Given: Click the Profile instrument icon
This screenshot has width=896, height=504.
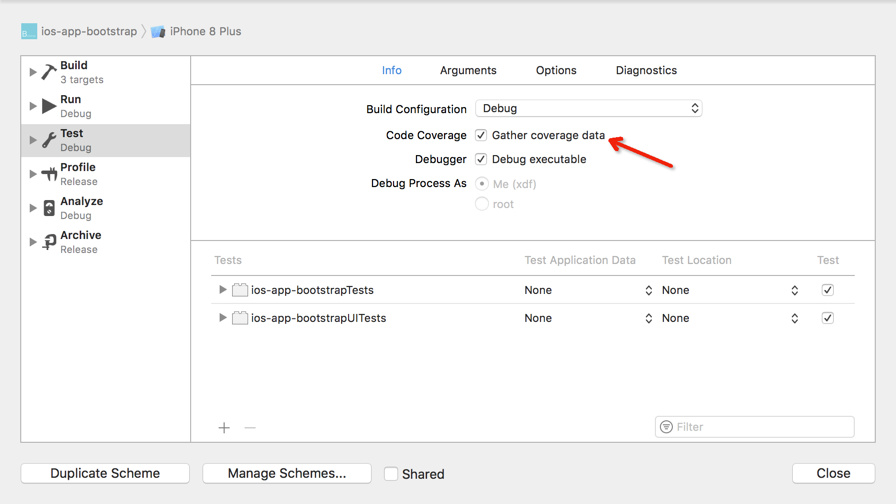Looking at the screenshot, I should pos(49,174).
